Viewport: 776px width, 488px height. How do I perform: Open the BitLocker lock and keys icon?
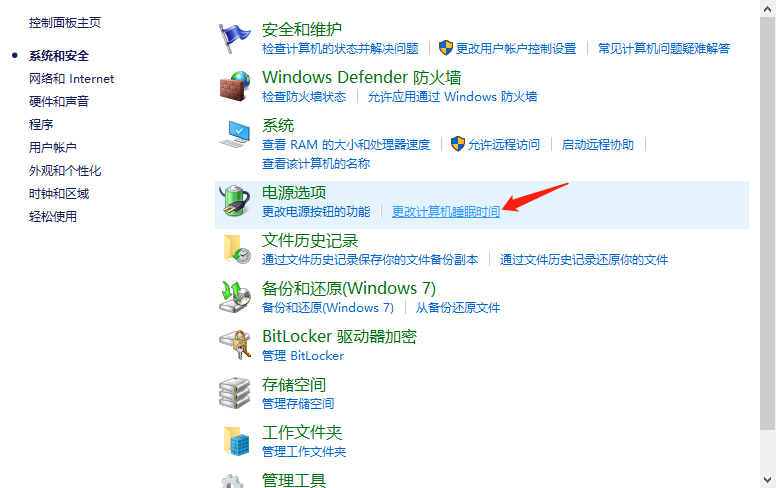click(235, 344)
